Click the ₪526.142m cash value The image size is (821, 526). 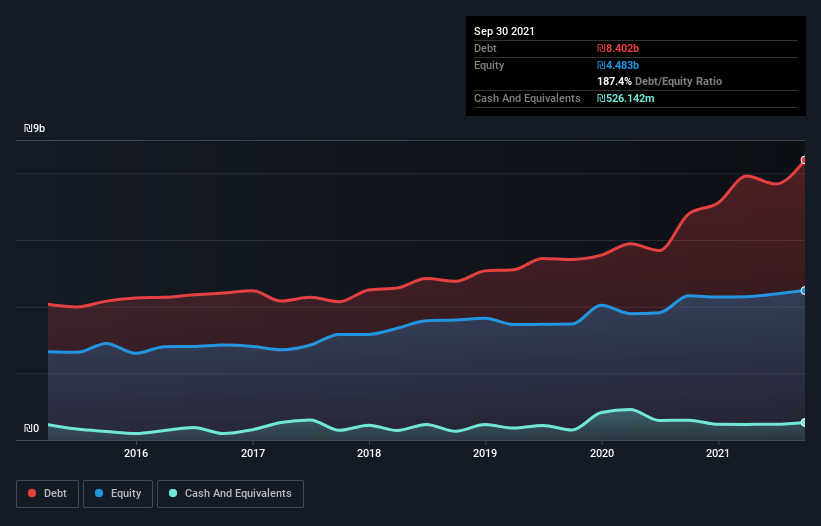[x=626, y=98]
